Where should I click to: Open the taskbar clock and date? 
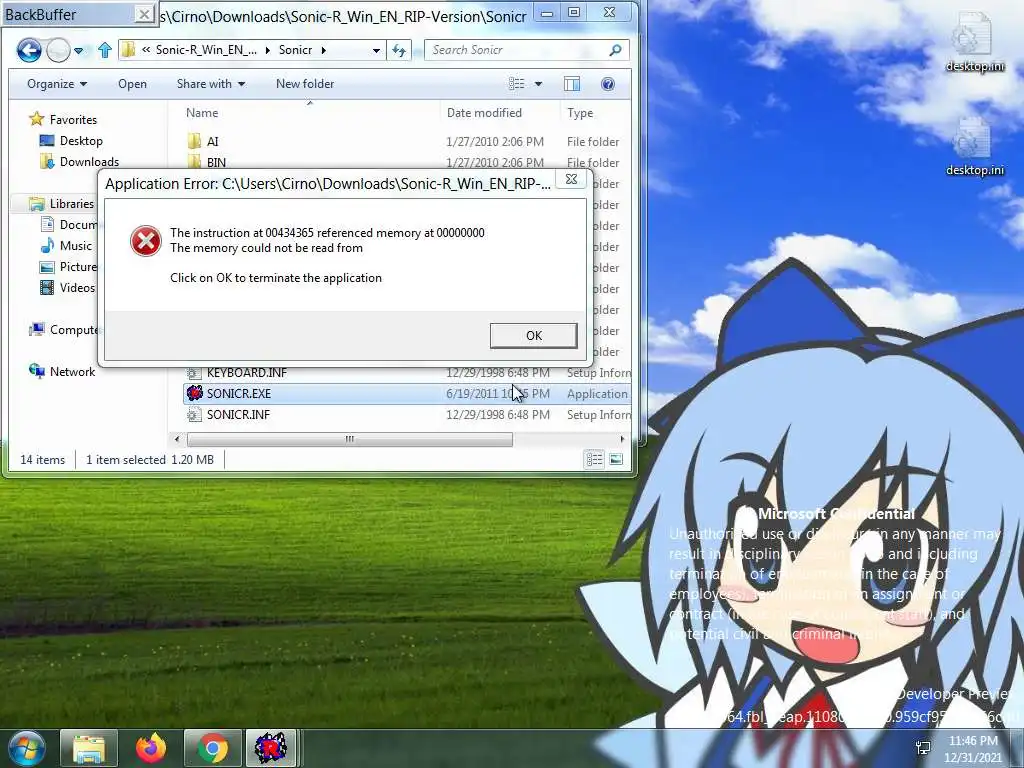973,749
